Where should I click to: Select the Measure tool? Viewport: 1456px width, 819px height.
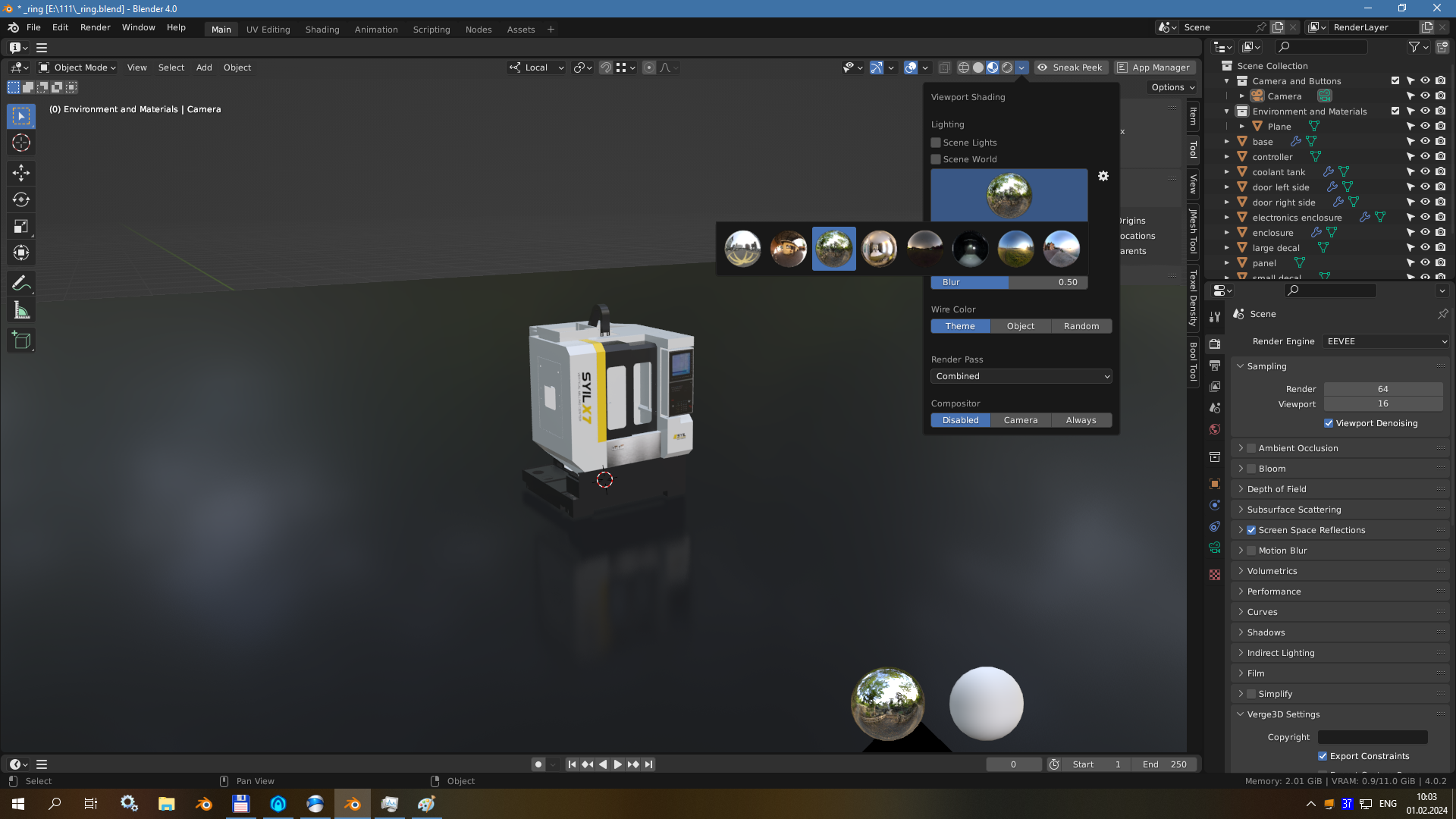[21, 310]
